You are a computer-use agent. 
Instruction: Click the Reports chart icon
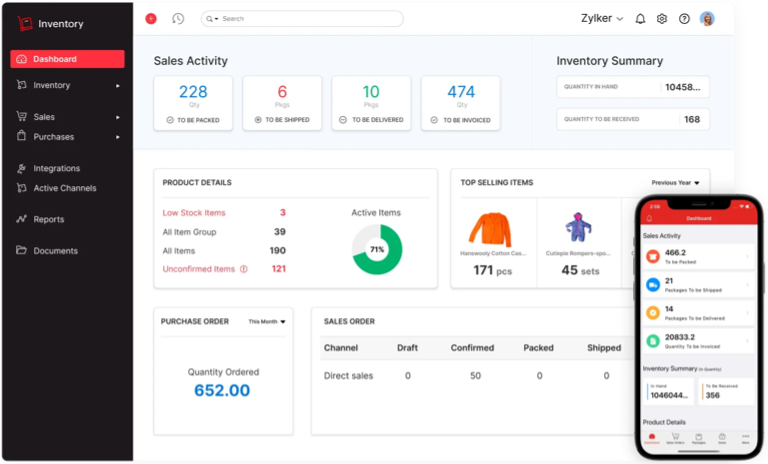(22, 219)
